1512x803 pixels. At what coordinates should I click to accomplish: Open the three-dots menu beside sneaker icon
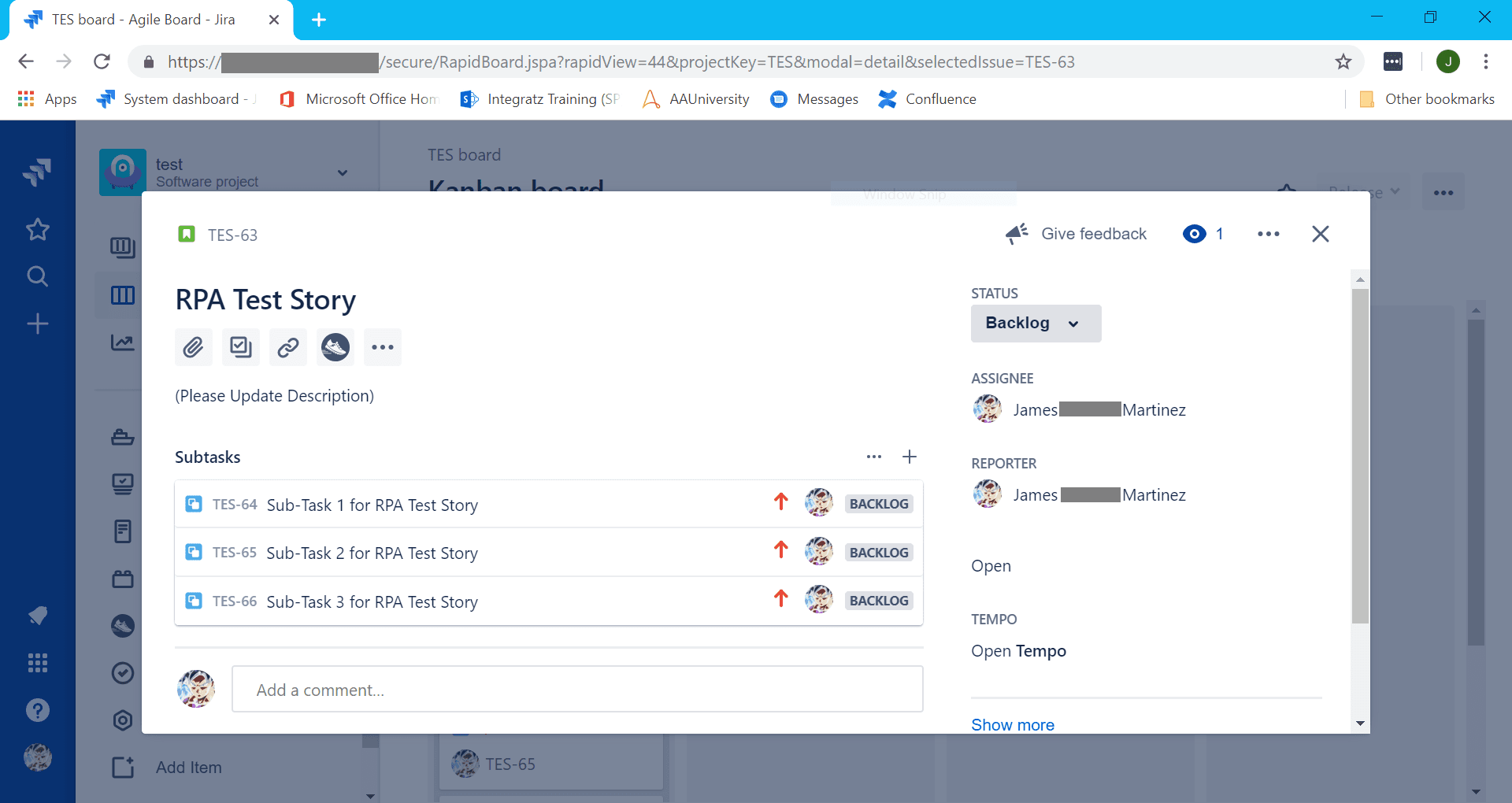(x=383, y=347)
